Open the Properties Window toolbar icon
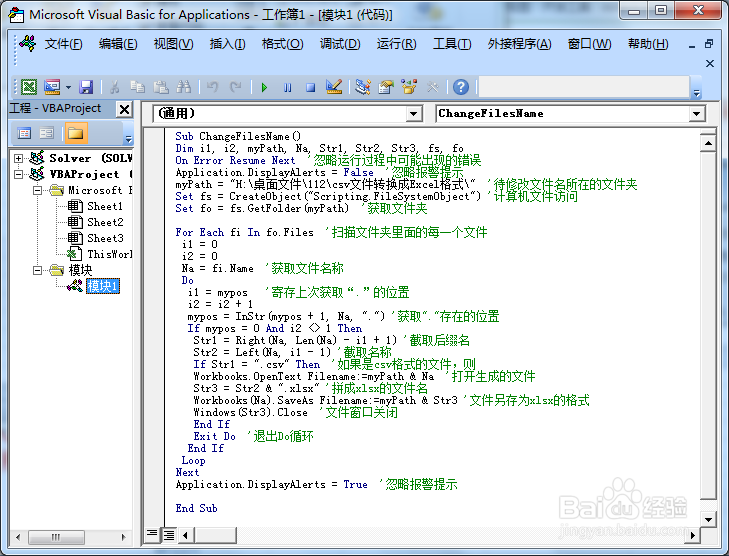Screen dimensions: 729x556 pyautogui.click(x=386, y=87)
